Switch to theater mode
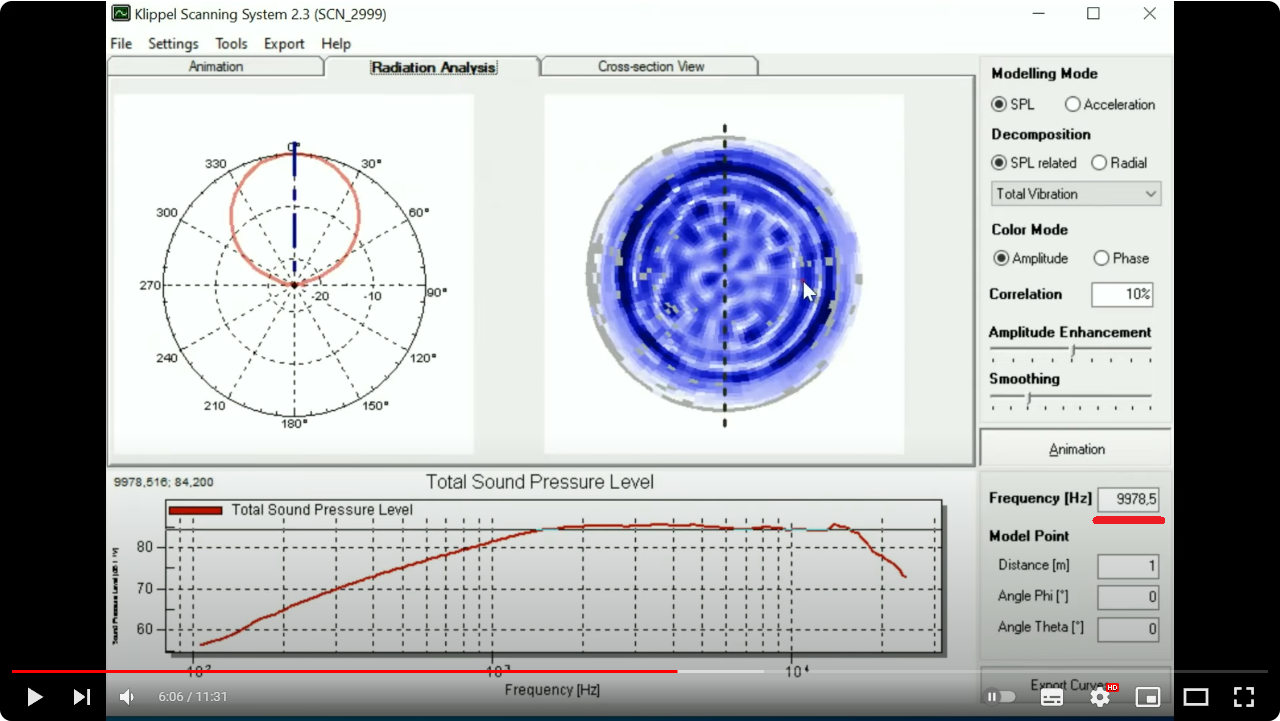1280x721 pixels. (1196, 697)
